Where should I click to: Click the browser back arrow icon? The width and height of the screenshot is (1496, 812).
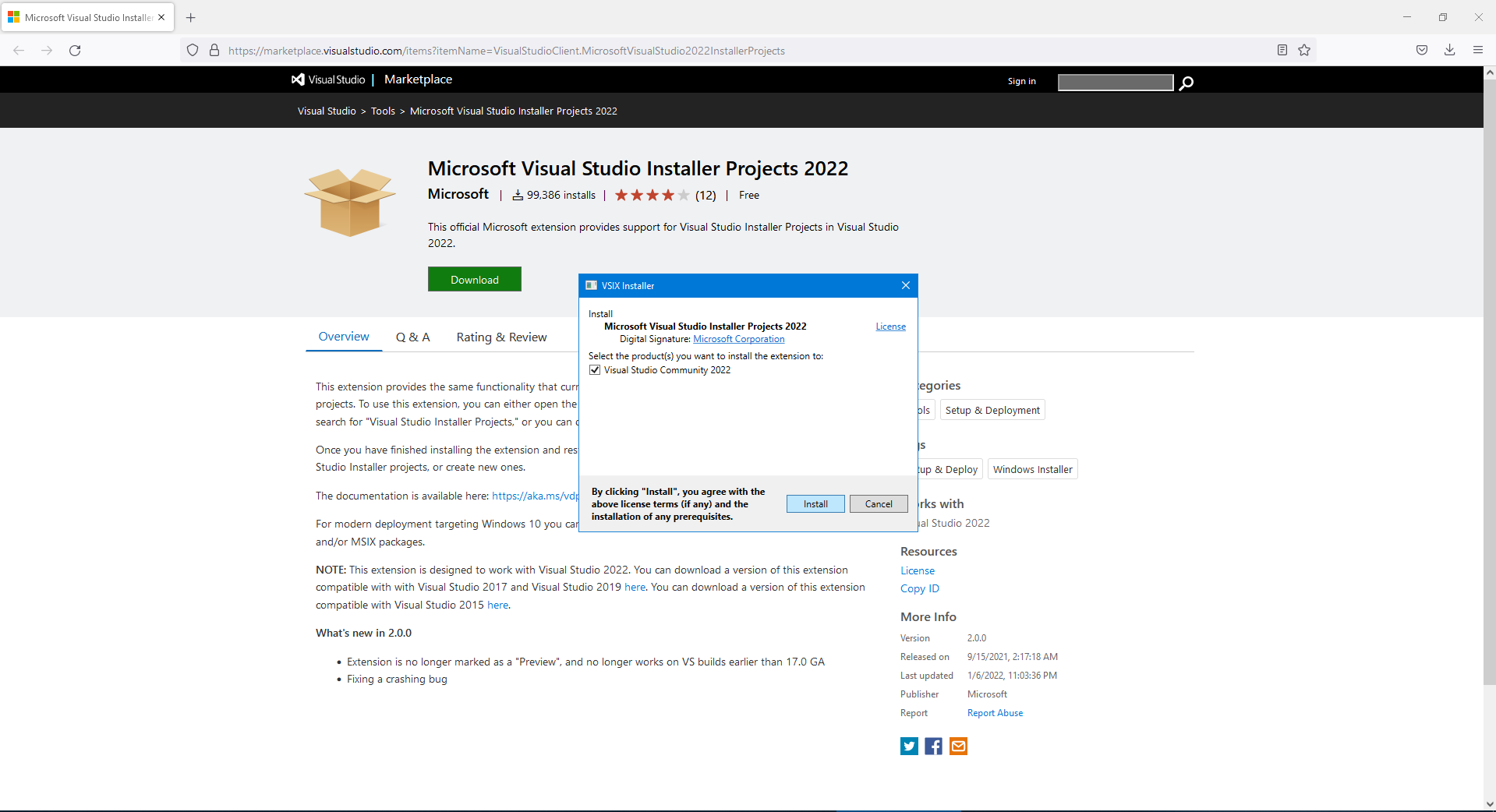click(19, 51)
